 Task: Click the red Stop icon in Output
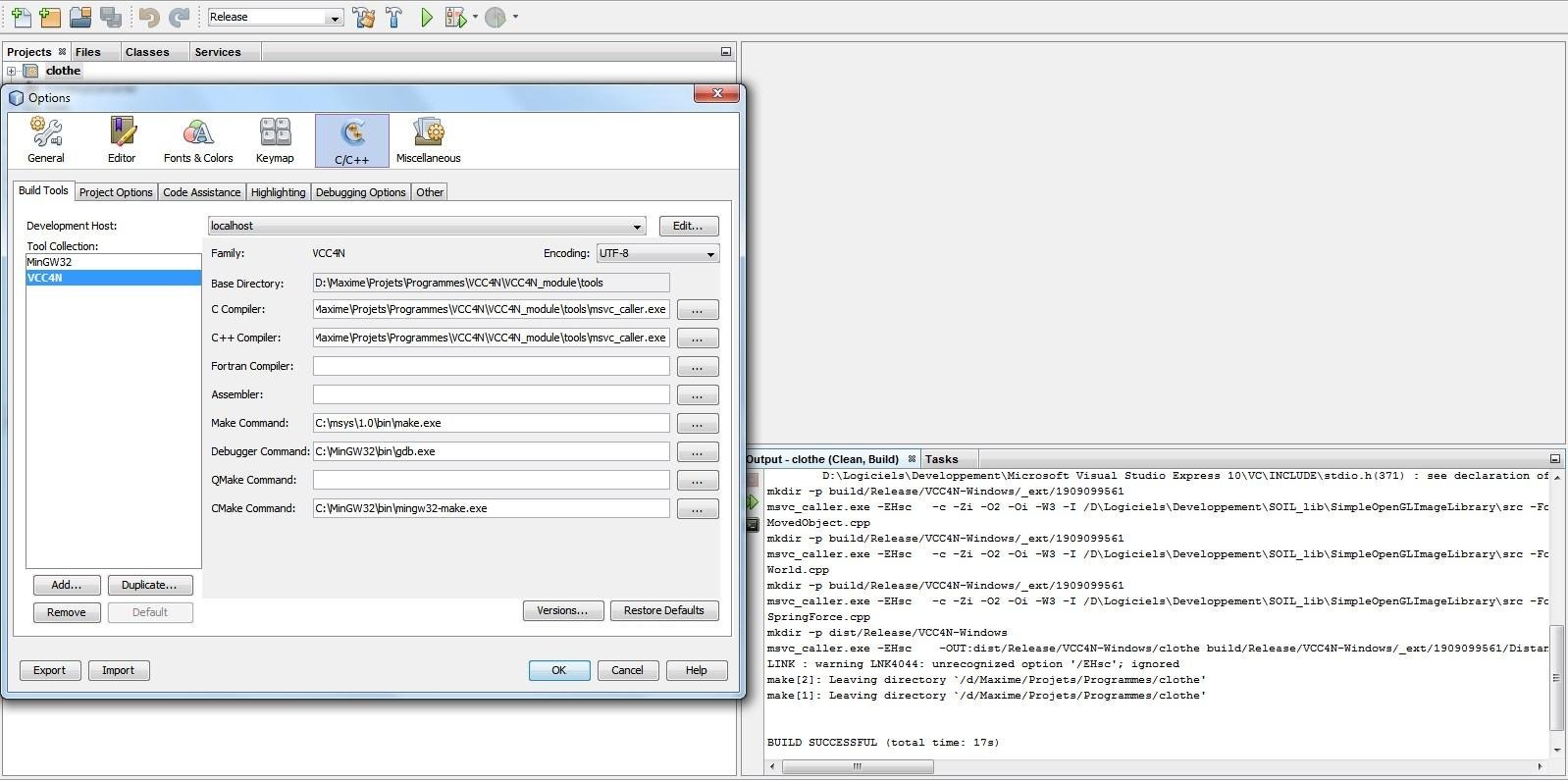point(753,479)
